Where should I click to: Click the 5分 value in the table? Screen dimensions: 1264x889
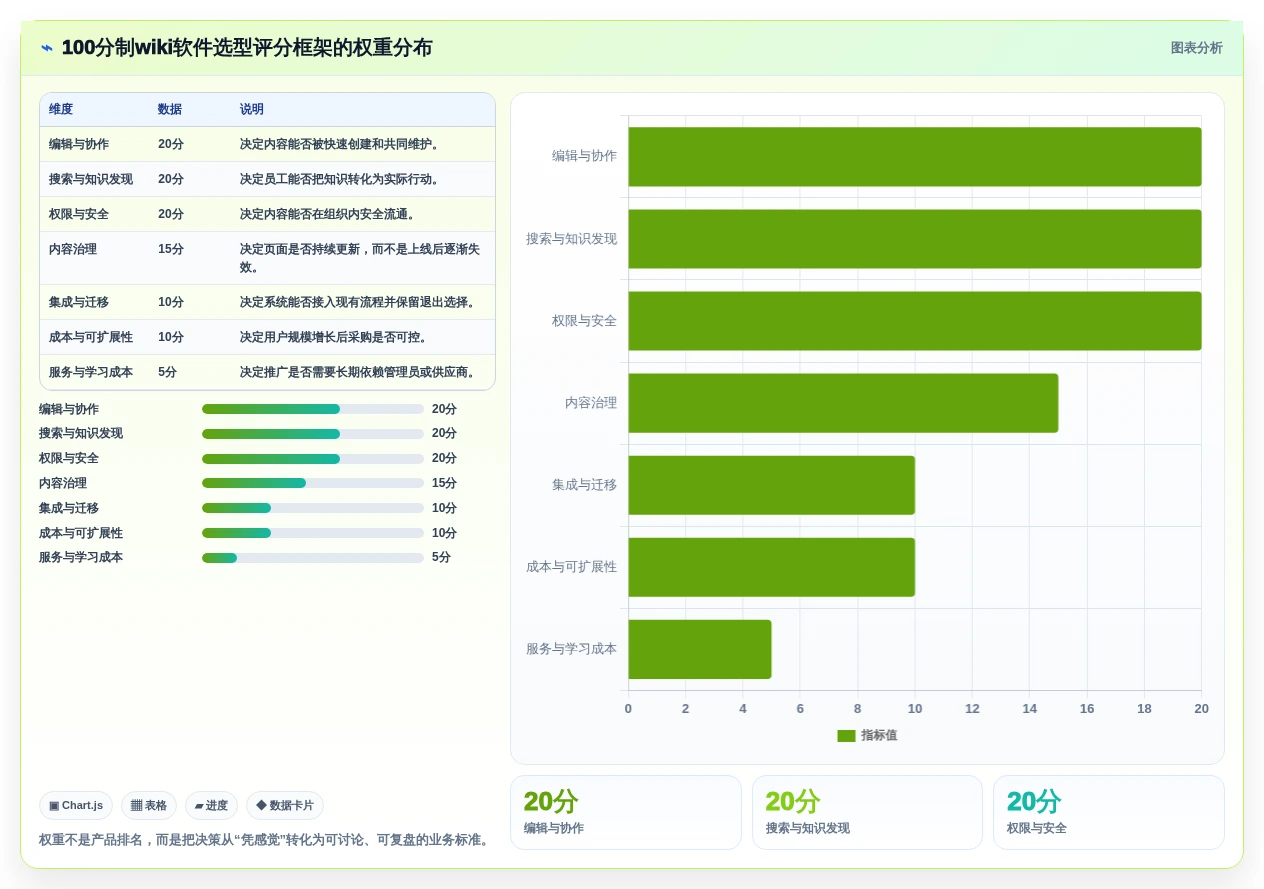[168, 372]
